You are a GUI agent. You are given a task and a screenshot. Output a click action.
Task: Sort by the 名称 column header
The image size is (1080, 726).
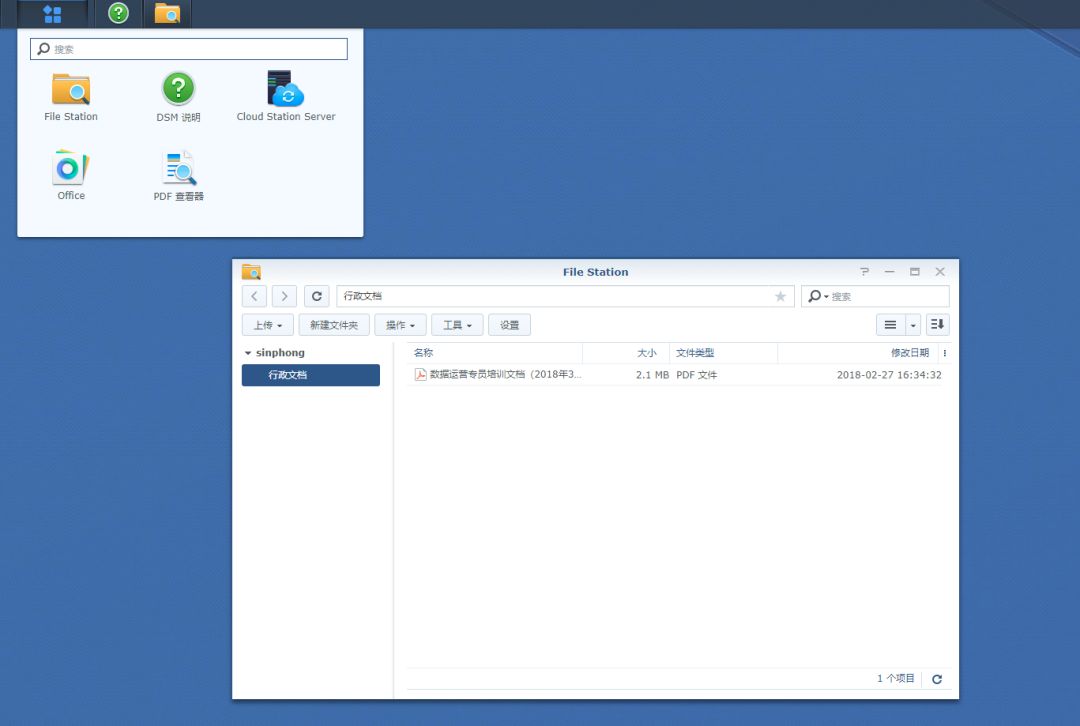pos(495,353)
